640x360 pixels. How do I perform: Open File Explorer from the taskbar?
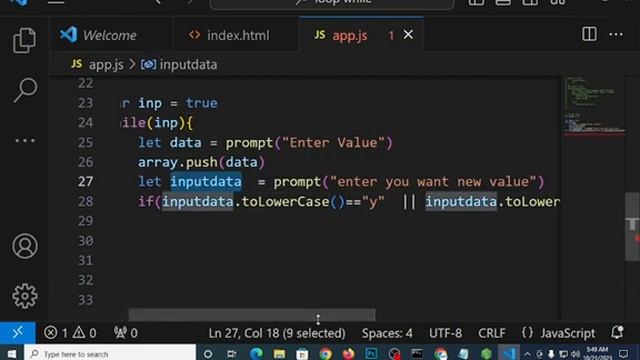[x=279, y=353]
